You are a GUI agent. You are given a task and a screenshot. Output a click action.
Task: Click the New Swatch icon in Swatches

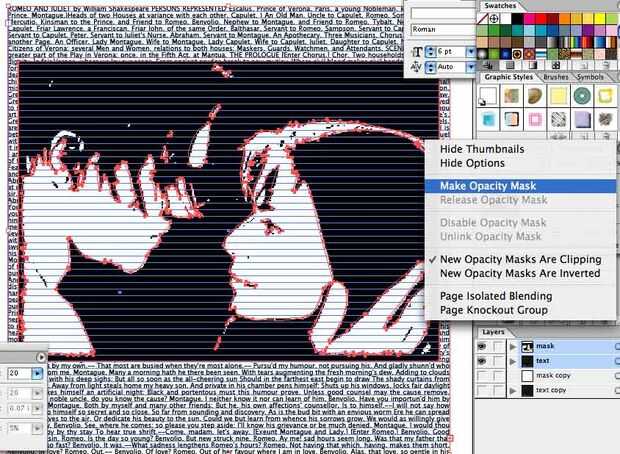[585, 66]
